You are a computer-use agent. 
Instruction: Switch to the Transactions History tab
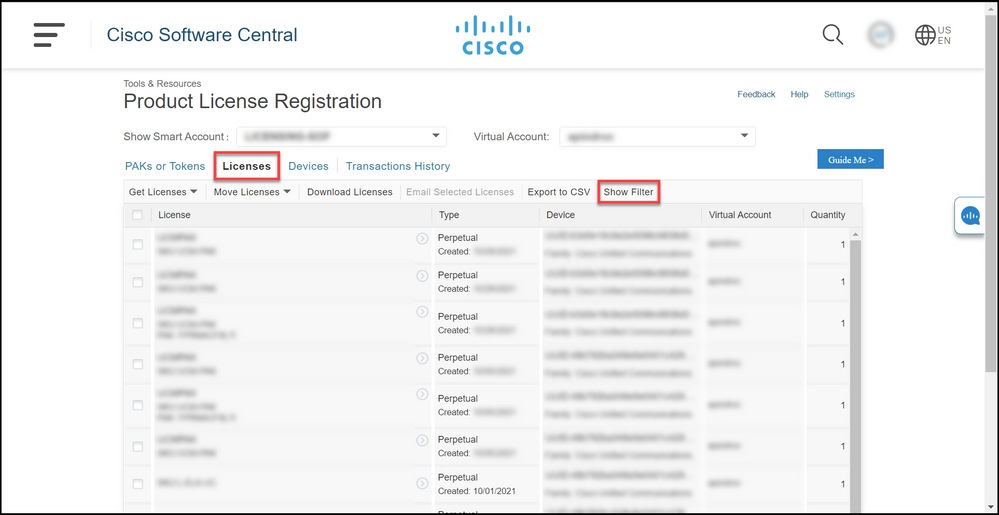398,166
